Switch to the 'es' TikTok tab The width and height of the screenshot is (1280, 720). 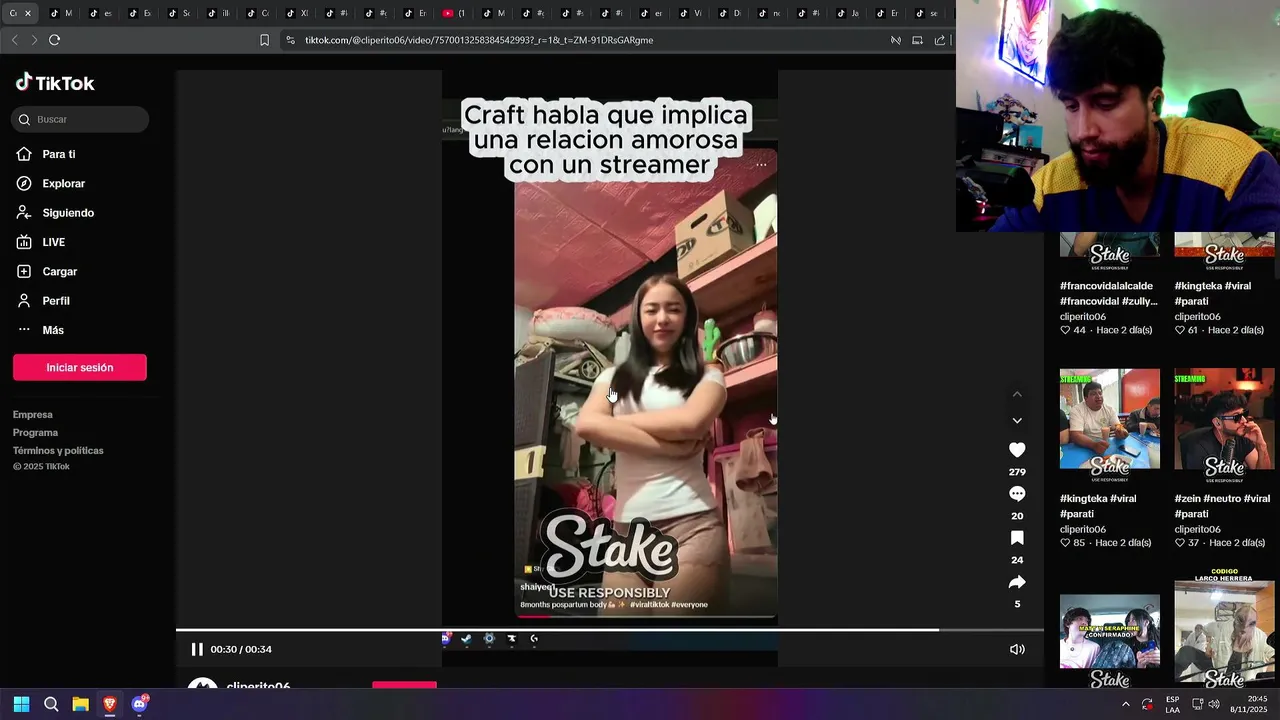100,13
